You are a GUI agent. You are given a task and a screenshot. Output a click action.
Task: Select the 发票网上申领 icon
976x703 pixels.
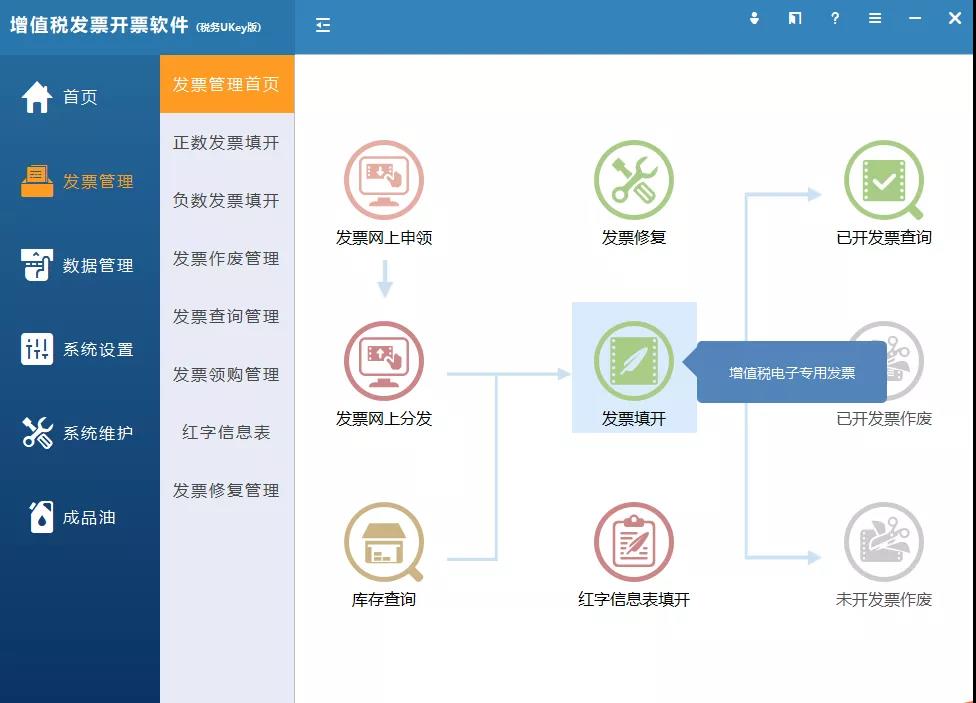383,180
